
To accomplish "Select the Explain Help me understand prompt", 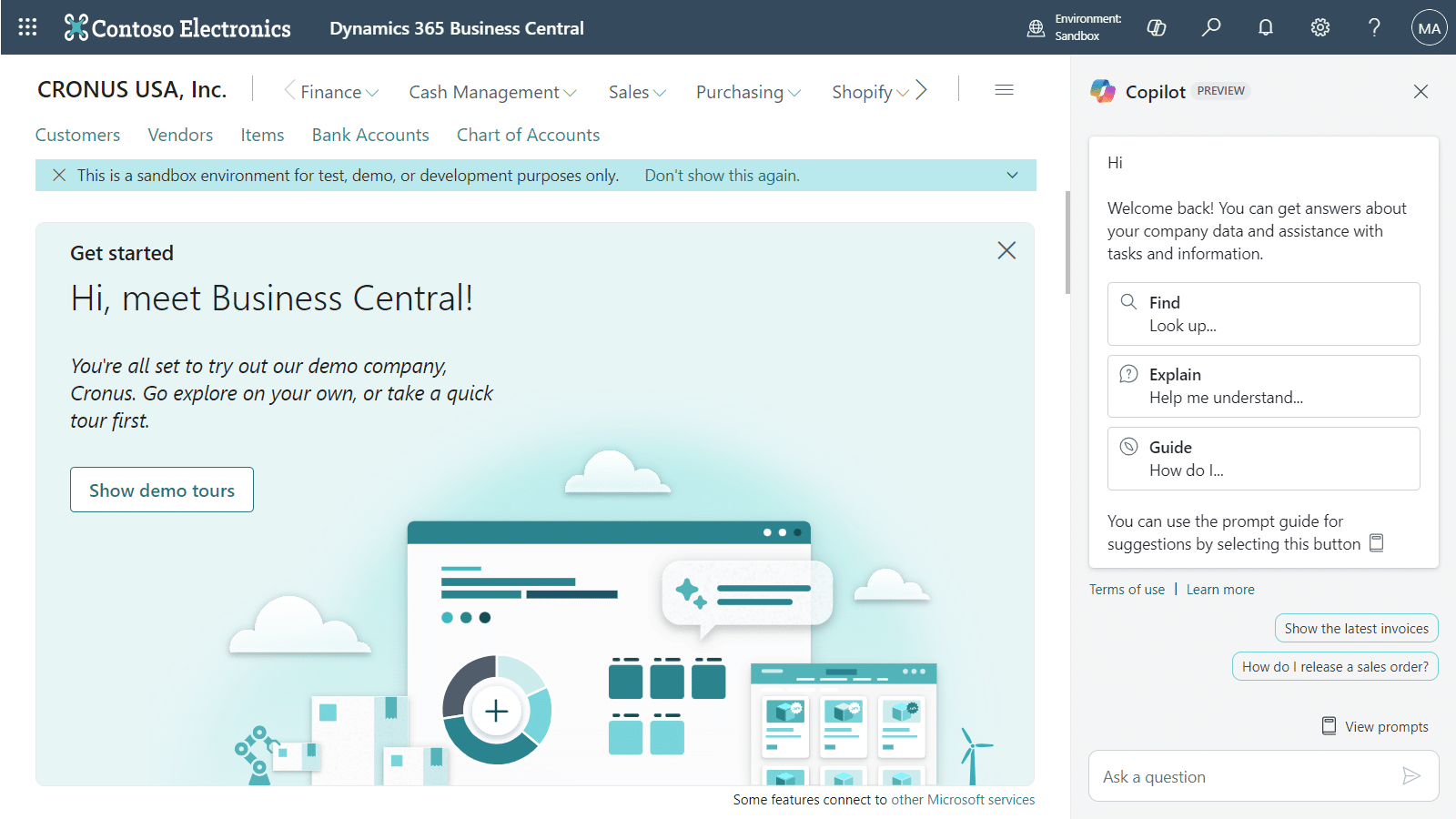I will click(x=1263, y=386).
